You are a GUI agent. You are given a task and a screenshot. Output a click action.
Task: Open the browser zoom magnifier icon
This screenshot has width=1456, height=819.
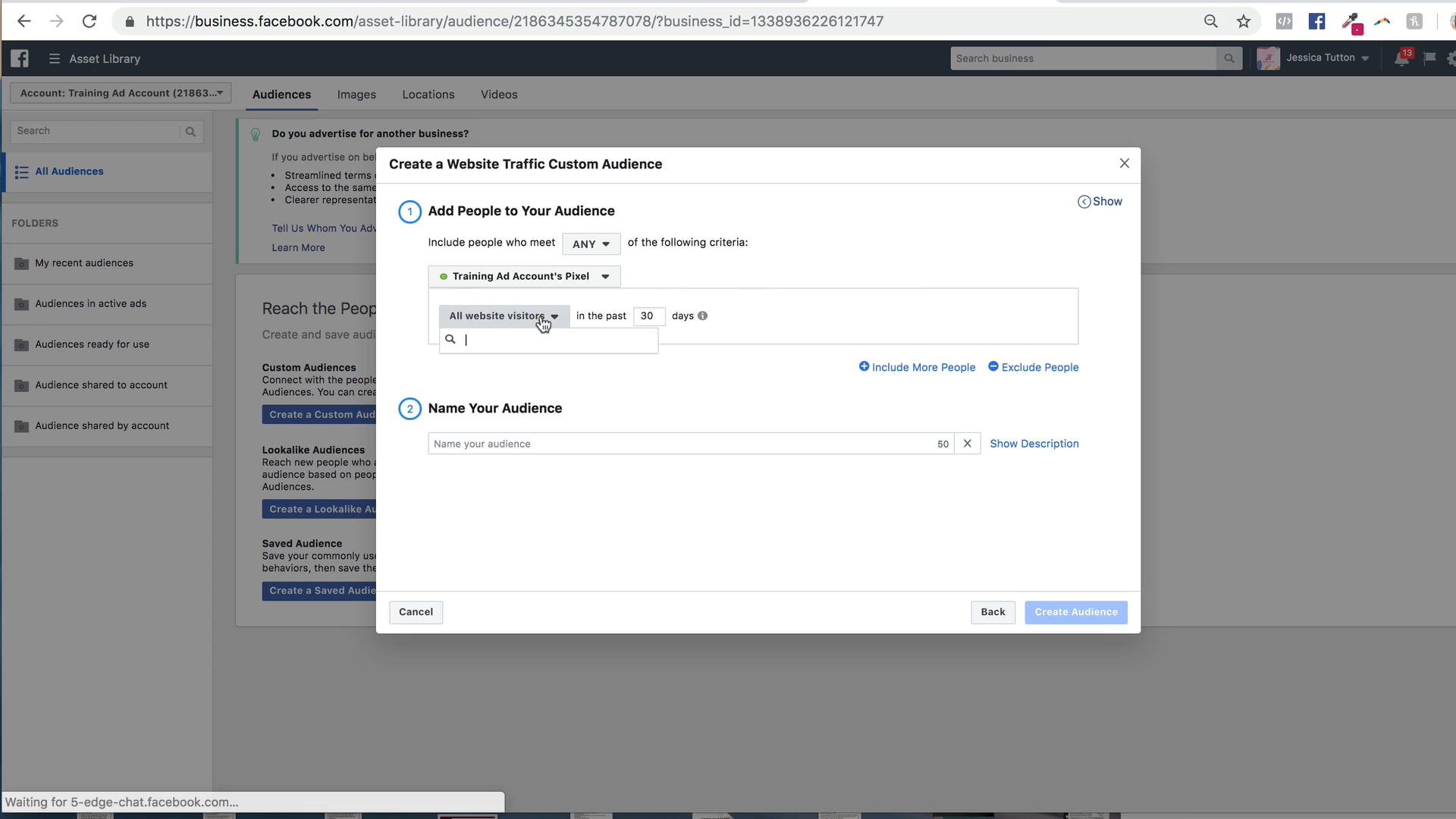pos(1211,21)
